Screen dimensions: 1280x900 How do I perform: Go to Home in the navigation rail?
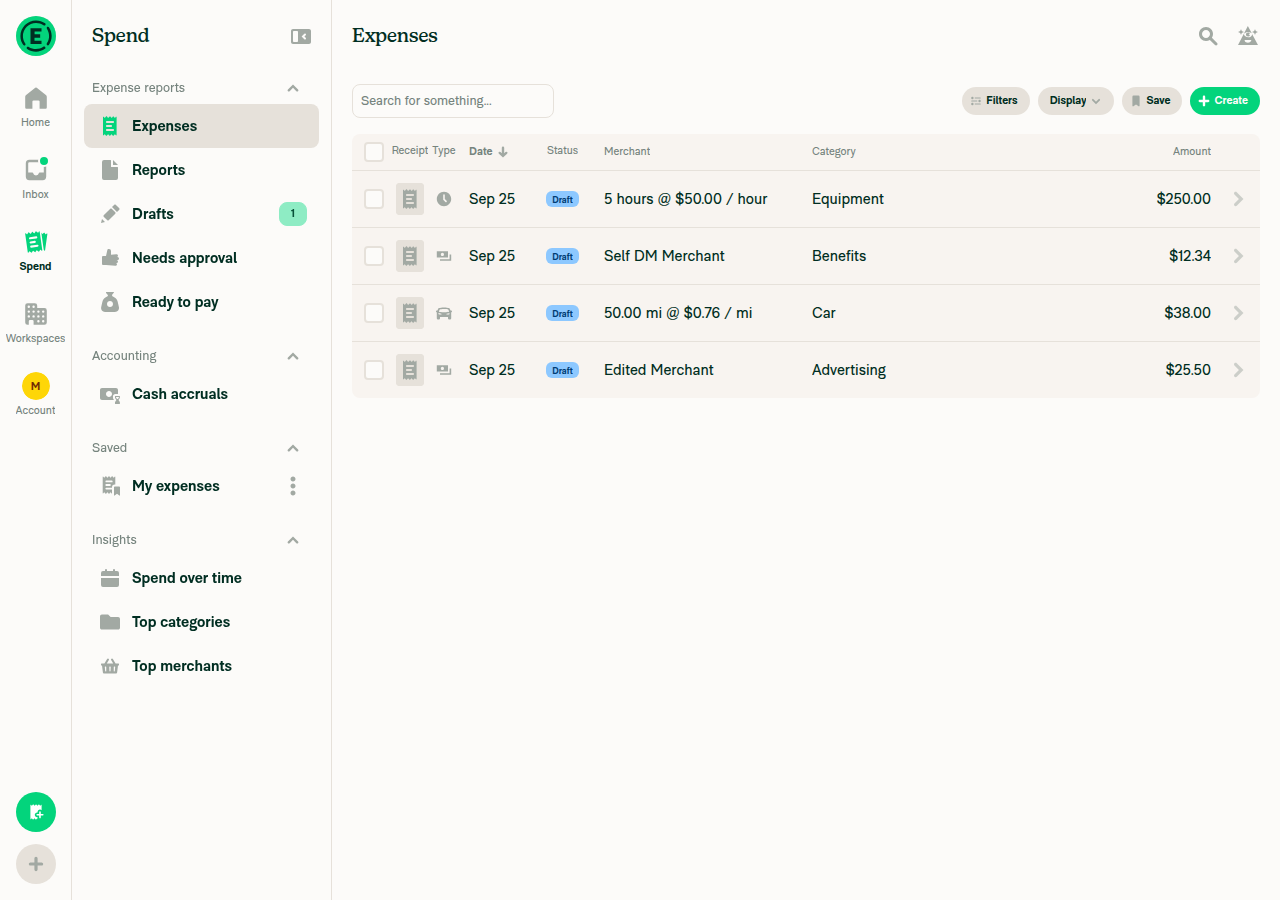[x=35, y=107]
